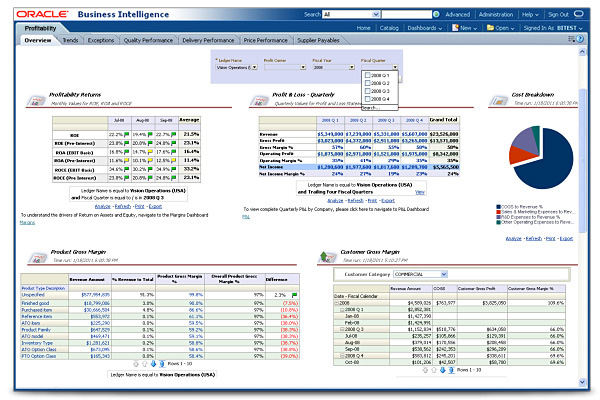Open the BITEST user menu
600x400 pixels.
569,28
